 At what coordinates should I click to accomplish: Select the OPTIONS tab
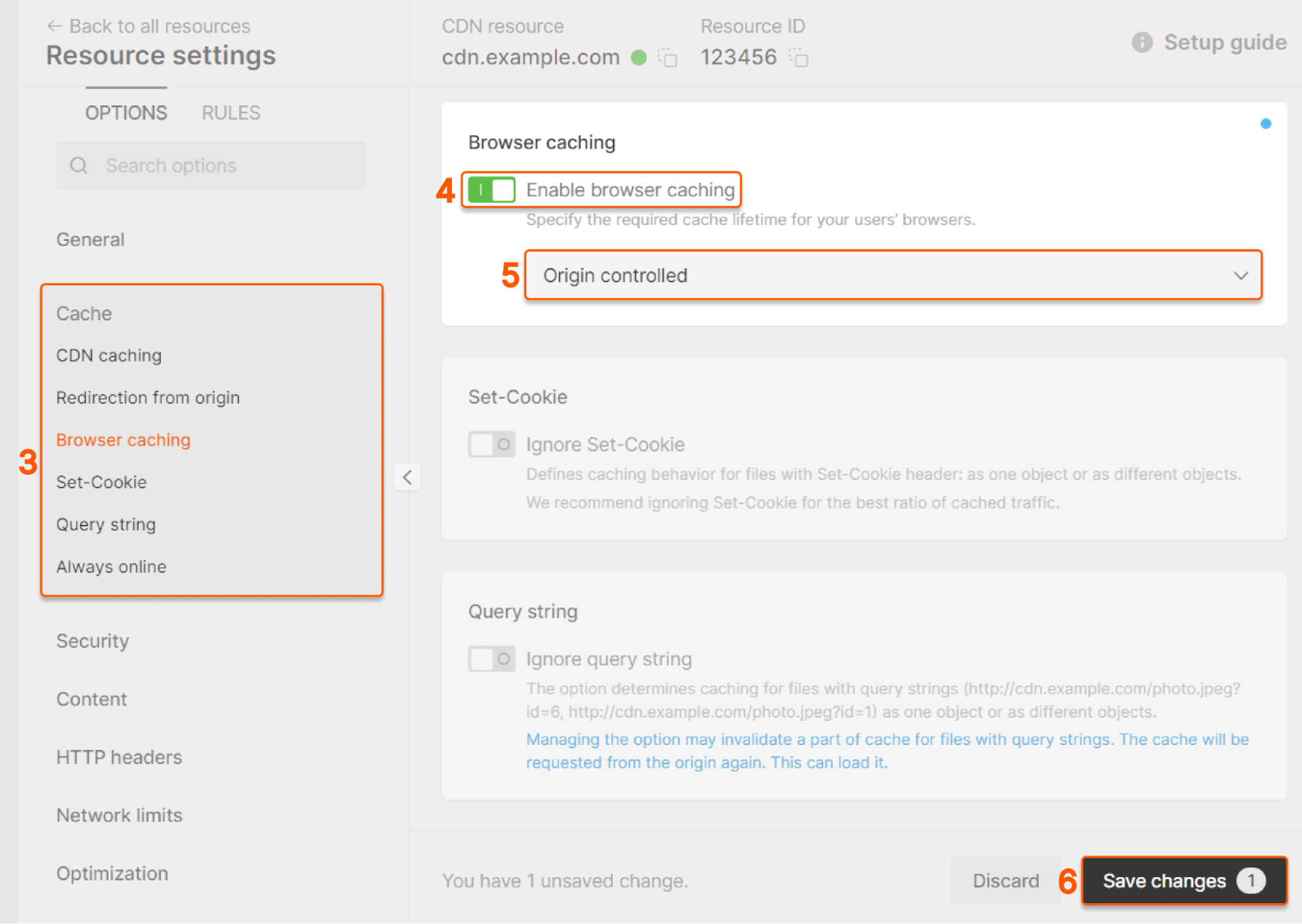[x=126, y=112]
